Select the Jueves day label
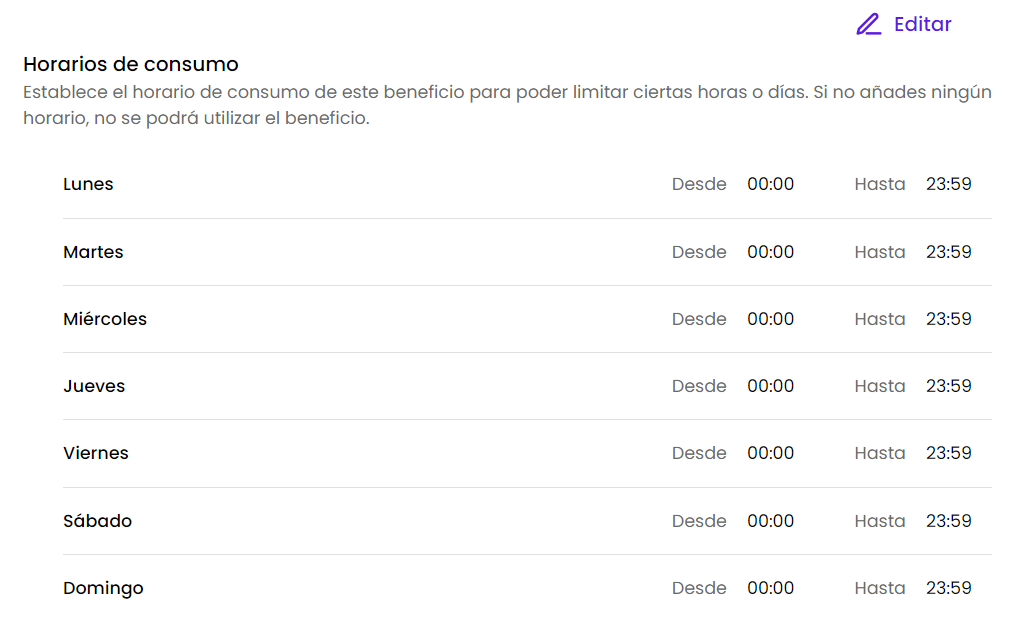1027x627 pixels. 94,386
